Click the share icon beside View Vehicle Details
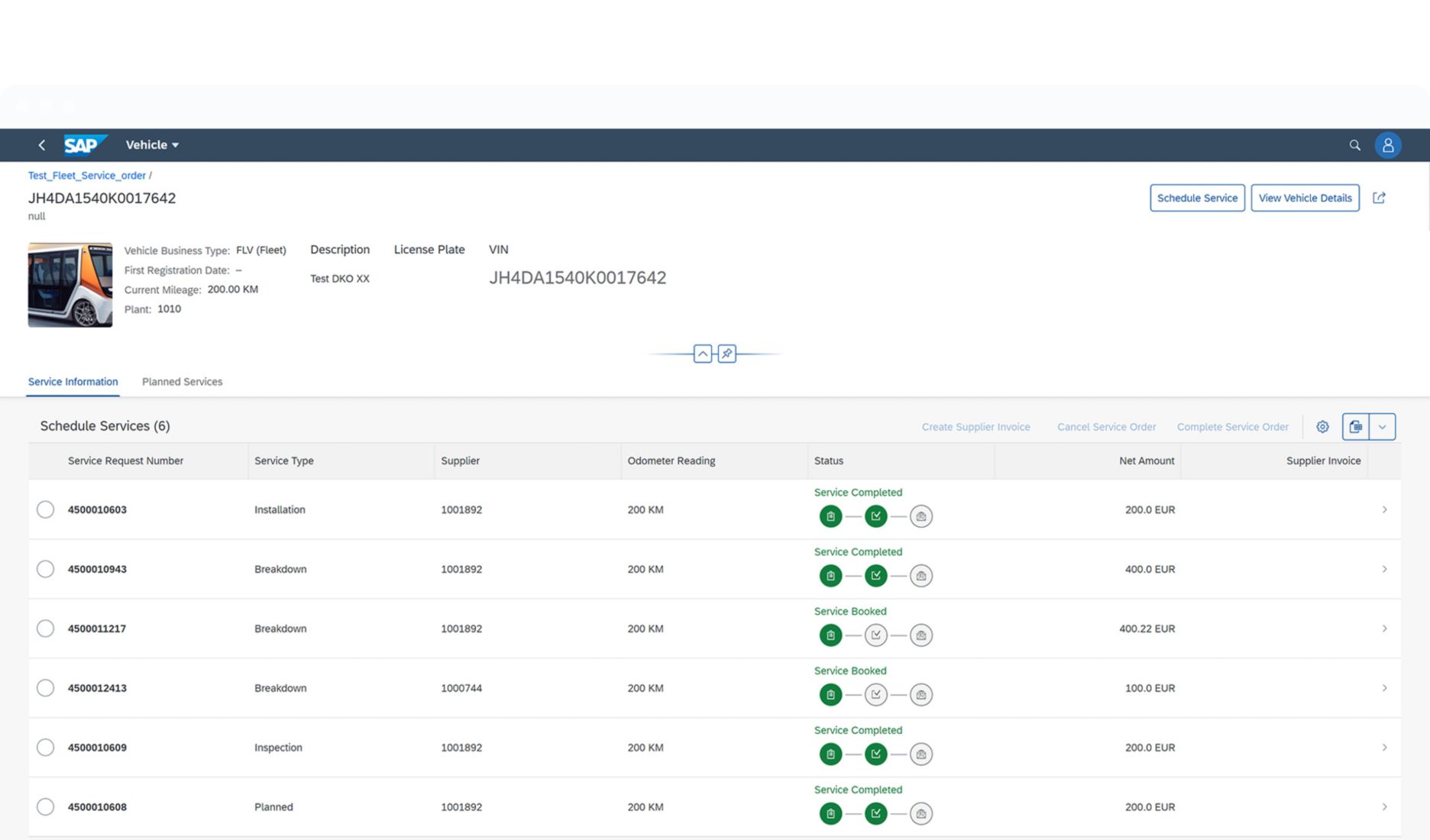1430x840 pixels. coord(1378,198)
